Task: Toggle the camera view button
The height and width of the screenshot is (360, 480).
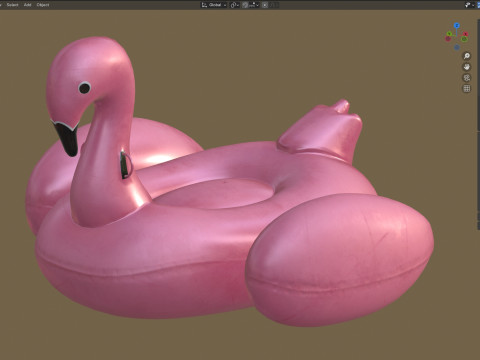Action: (x=467, y=78)
